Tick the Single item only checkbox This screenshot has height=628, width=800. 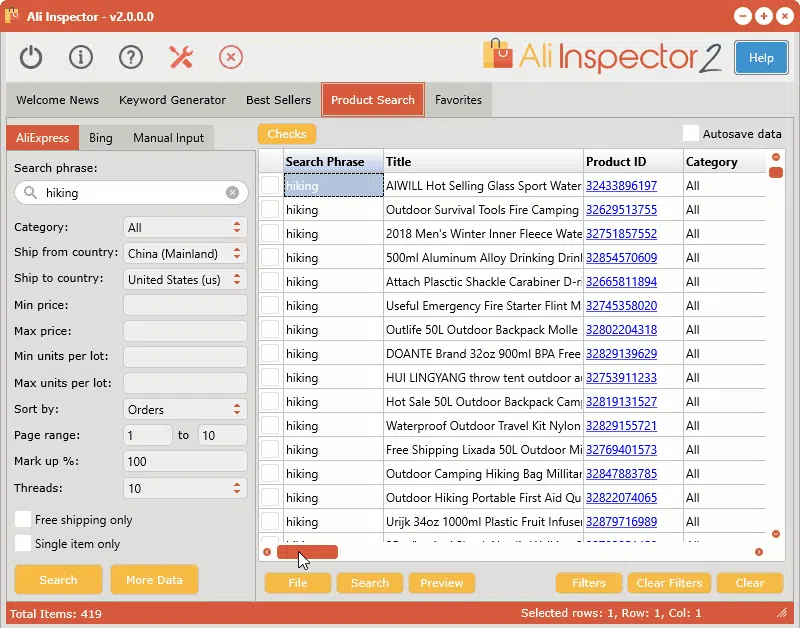tap(22, 543)
